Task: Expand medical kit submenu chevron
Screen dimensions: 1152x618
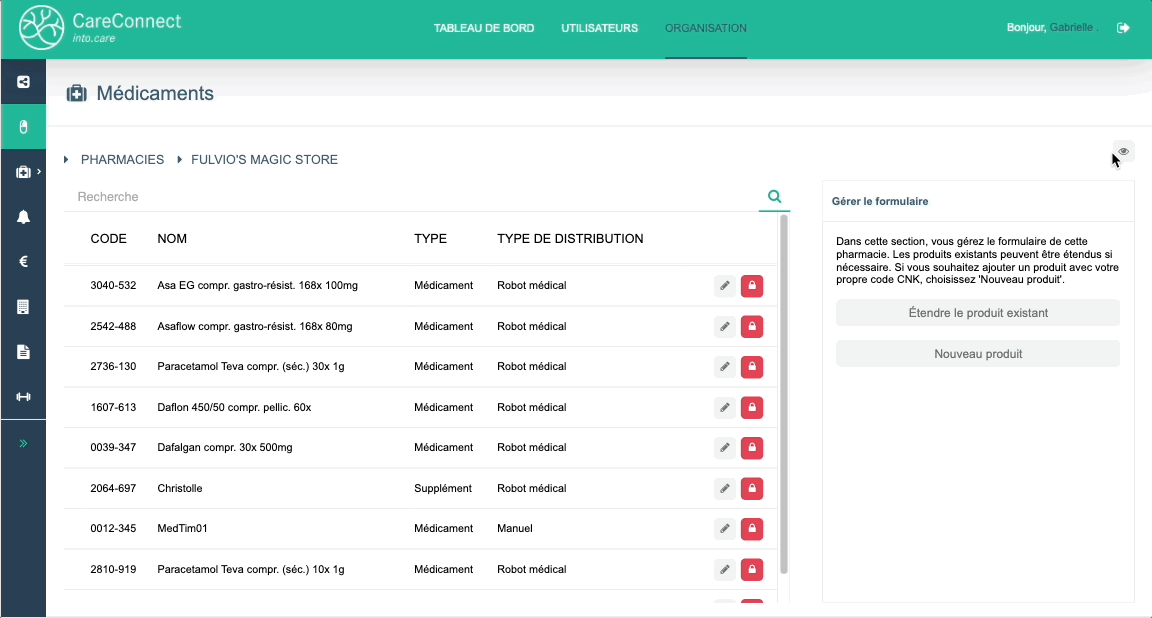Action: (39, 171)
